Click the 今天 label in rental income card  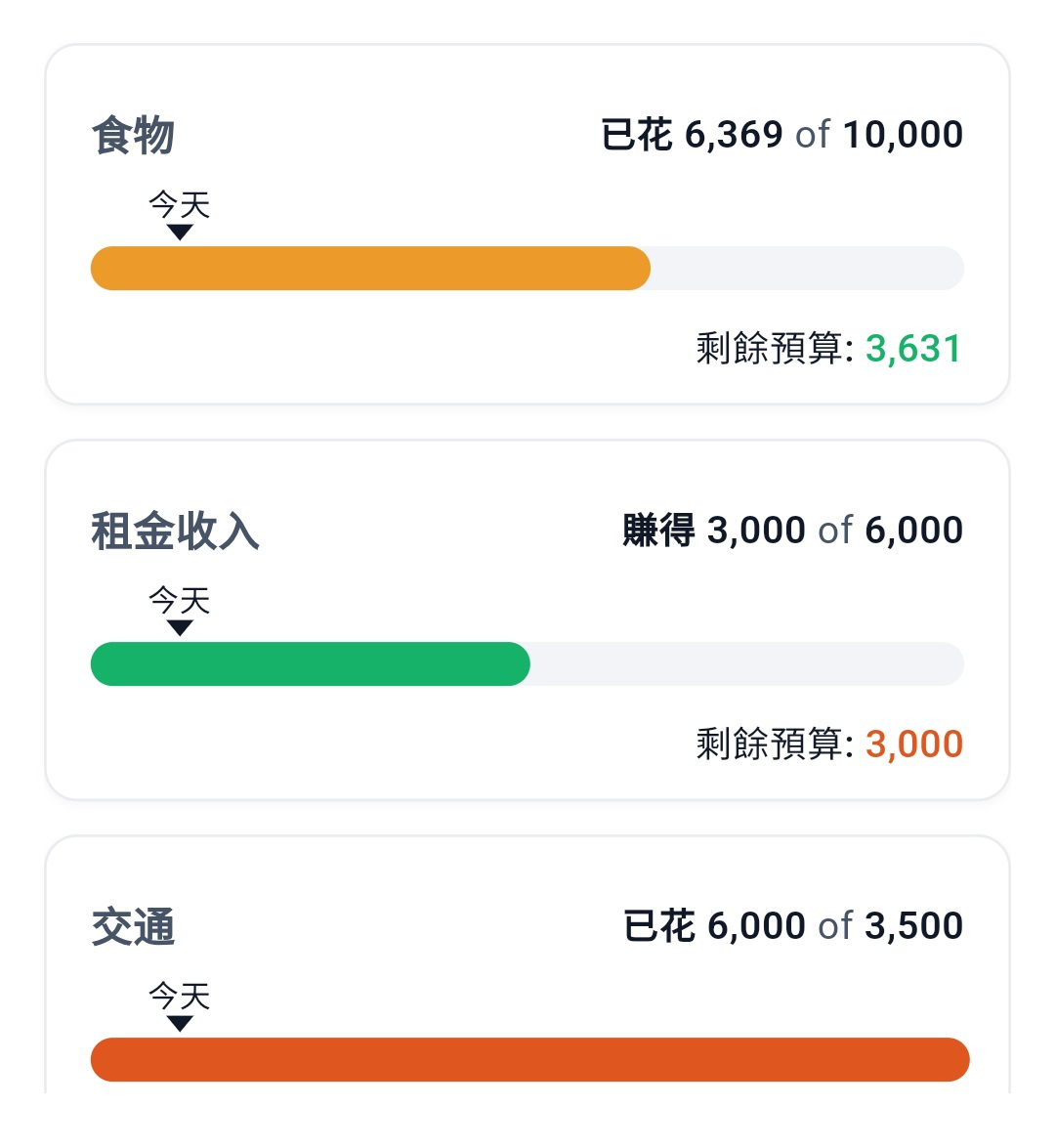click(x=180, y=600)
